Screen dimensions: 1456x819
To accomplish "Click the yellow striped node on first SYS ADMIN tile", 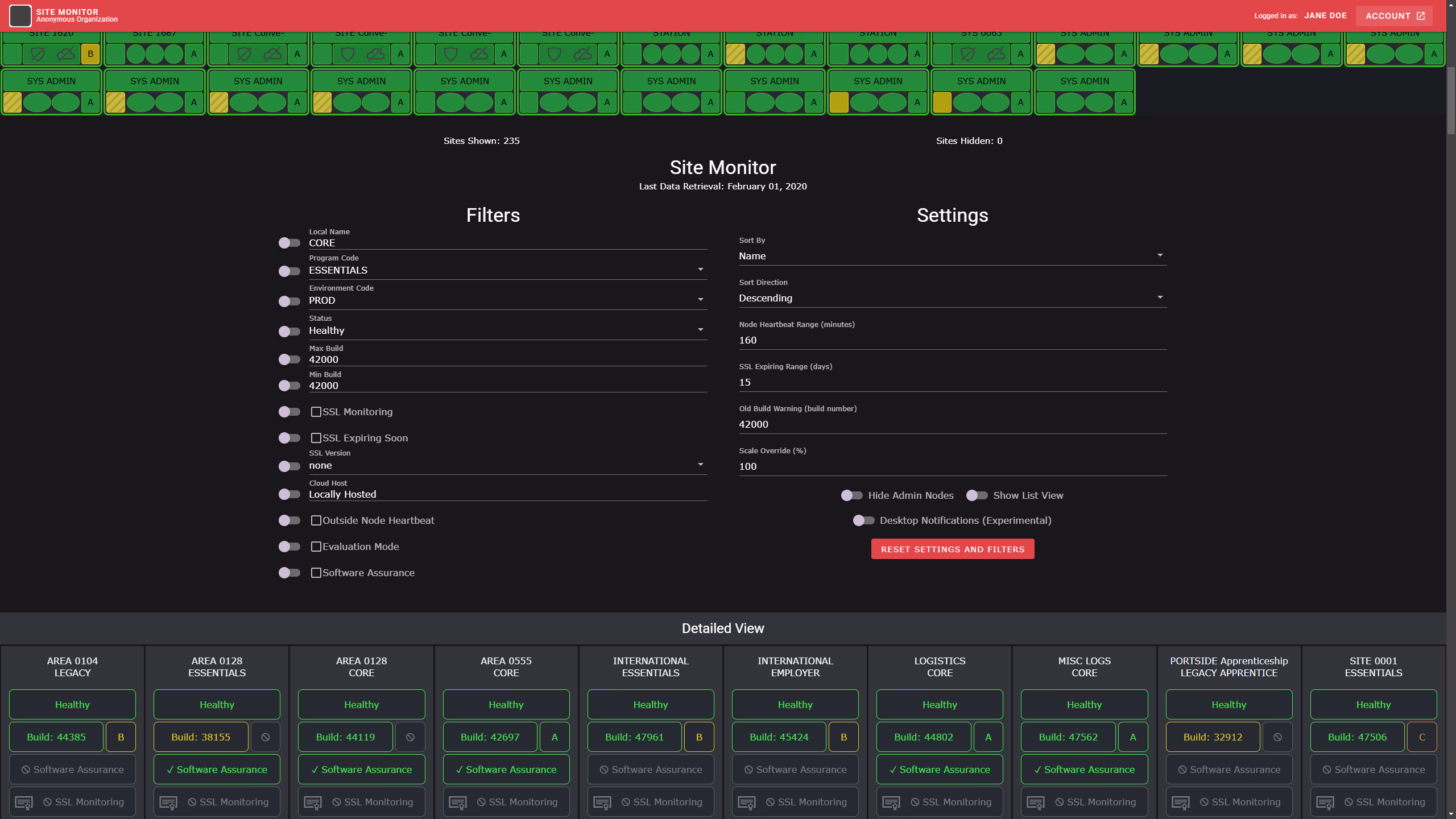I will pyautogui.click(x=13, y=102).
